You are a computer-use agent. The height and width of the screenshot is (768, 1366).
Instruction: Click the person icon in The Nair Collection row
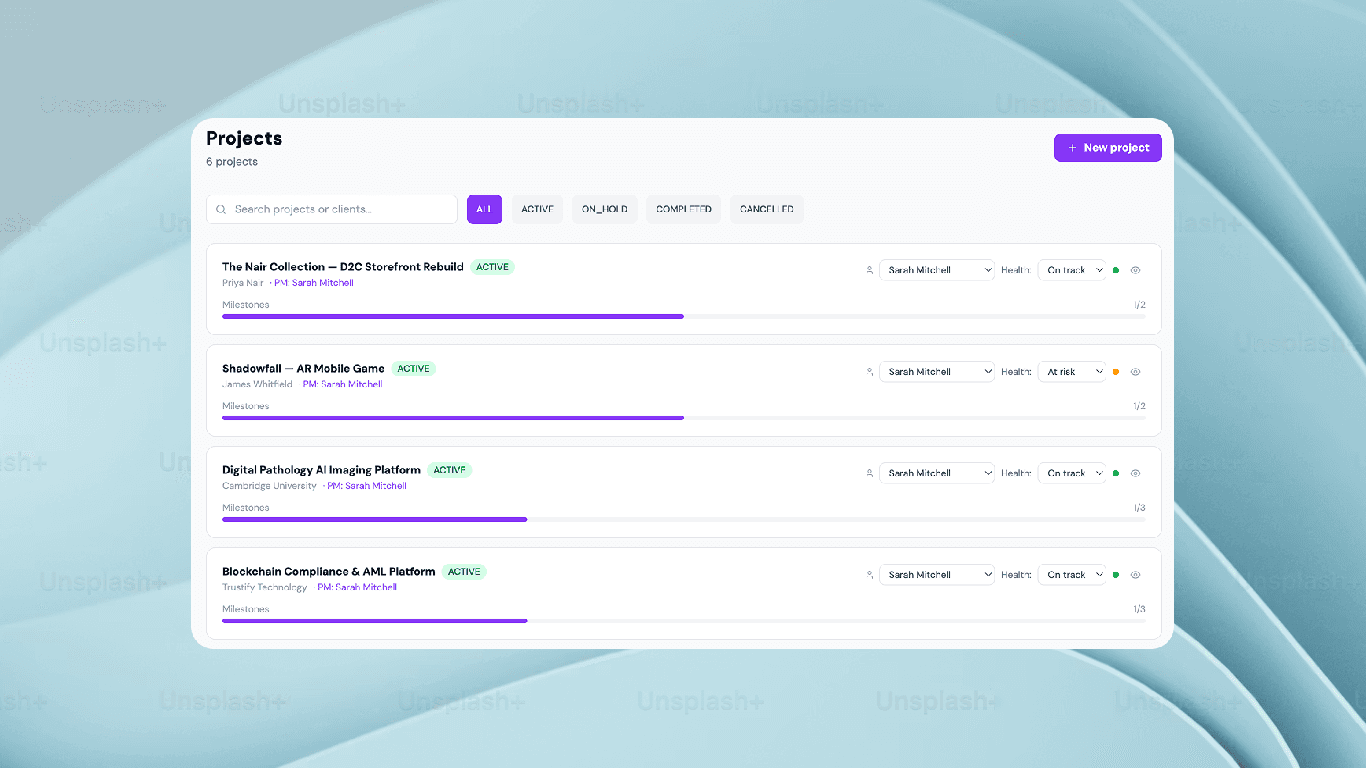(x=870, y=270)
